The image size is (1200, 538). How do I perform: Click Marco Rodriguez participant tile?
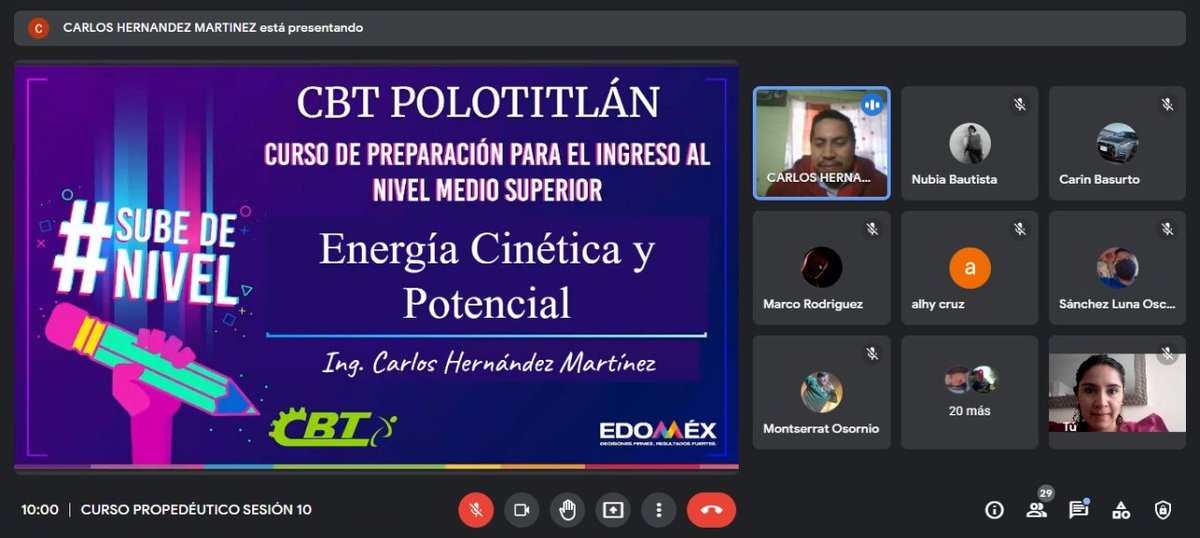tap(821, 268)
